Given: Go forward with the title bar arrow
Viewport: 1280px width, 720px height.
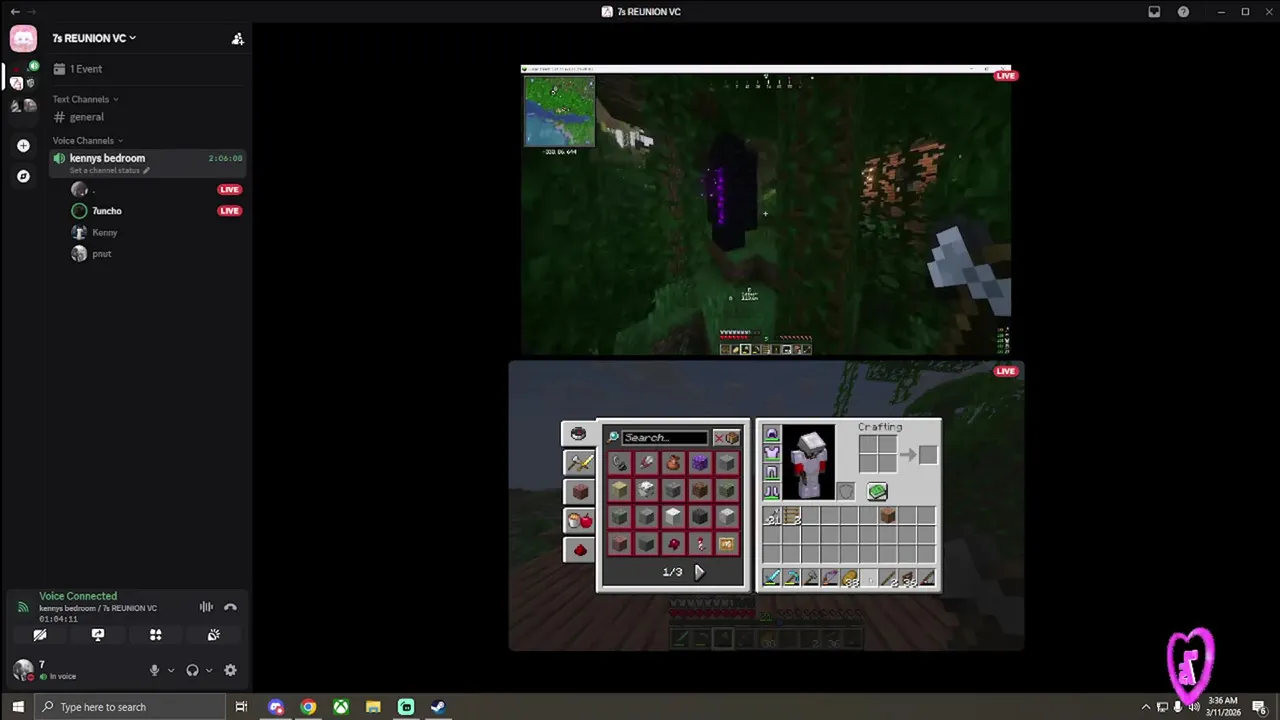Looking at the screenshot, I should pyautogui.click(x=31, y=12).
